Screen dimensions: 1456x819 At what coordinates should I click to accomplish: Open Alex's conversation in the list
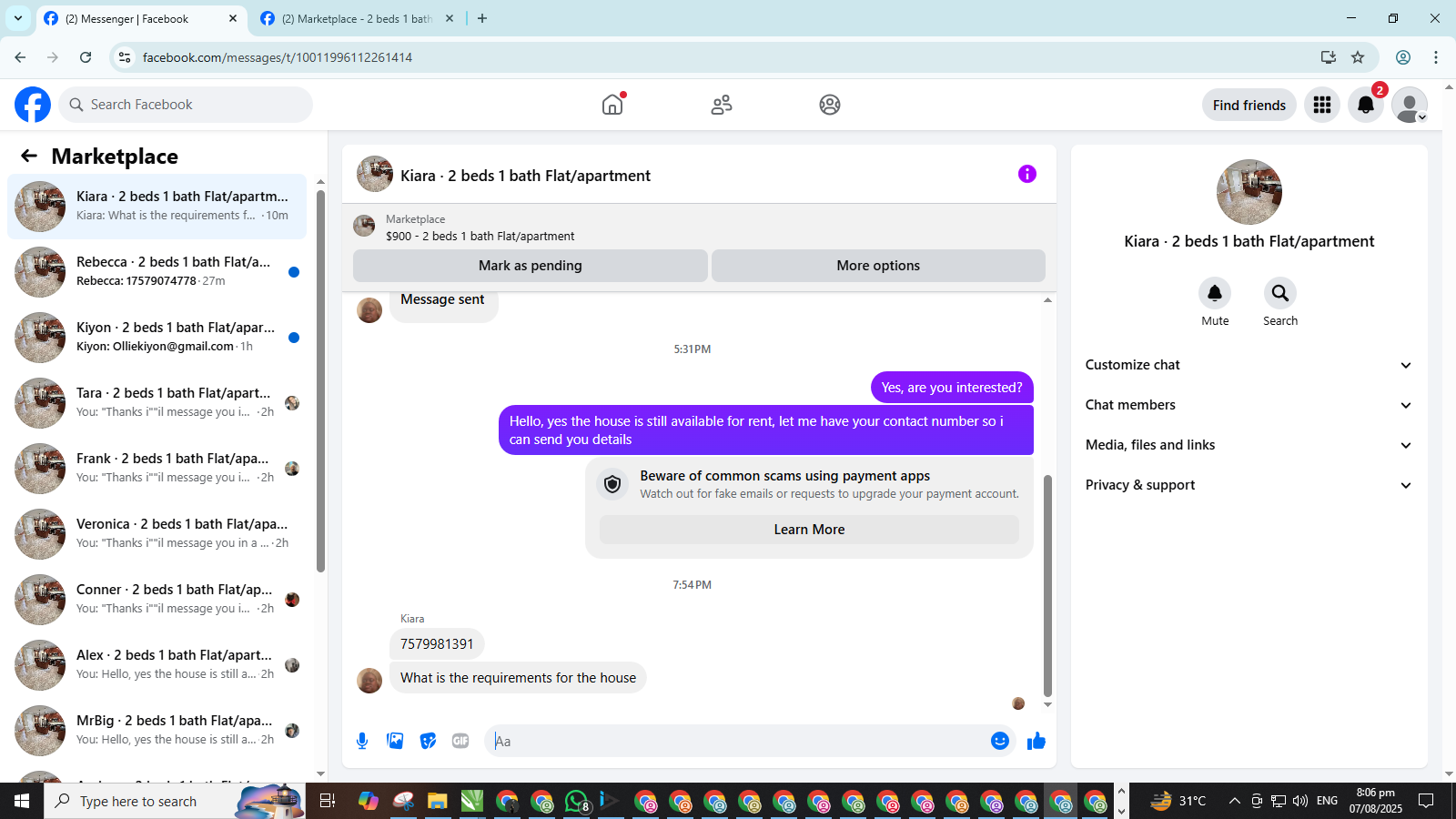[157, 664]
